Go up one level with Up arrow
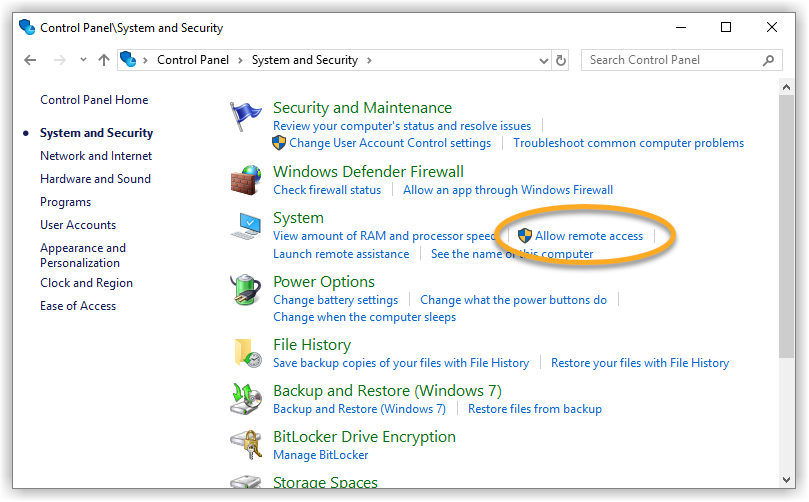Image resolution: width=809 pixels, height=502 pixels. (x=104, y=60)
